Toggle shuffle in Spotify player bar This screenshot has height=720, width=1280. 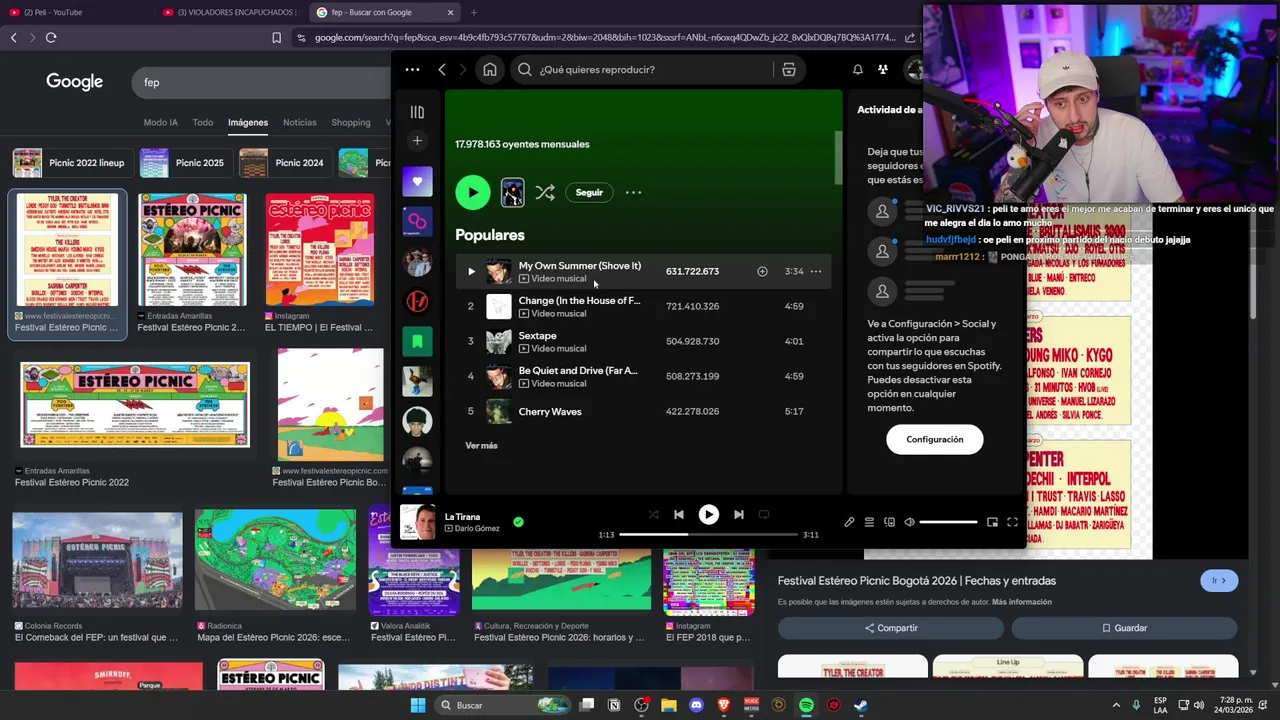pos(653,514)
